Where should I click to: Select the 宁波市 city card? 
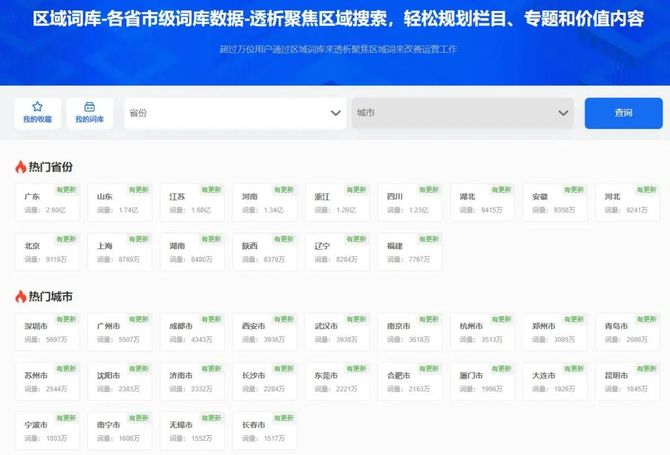pyautogui.click(x=47, y=431)
